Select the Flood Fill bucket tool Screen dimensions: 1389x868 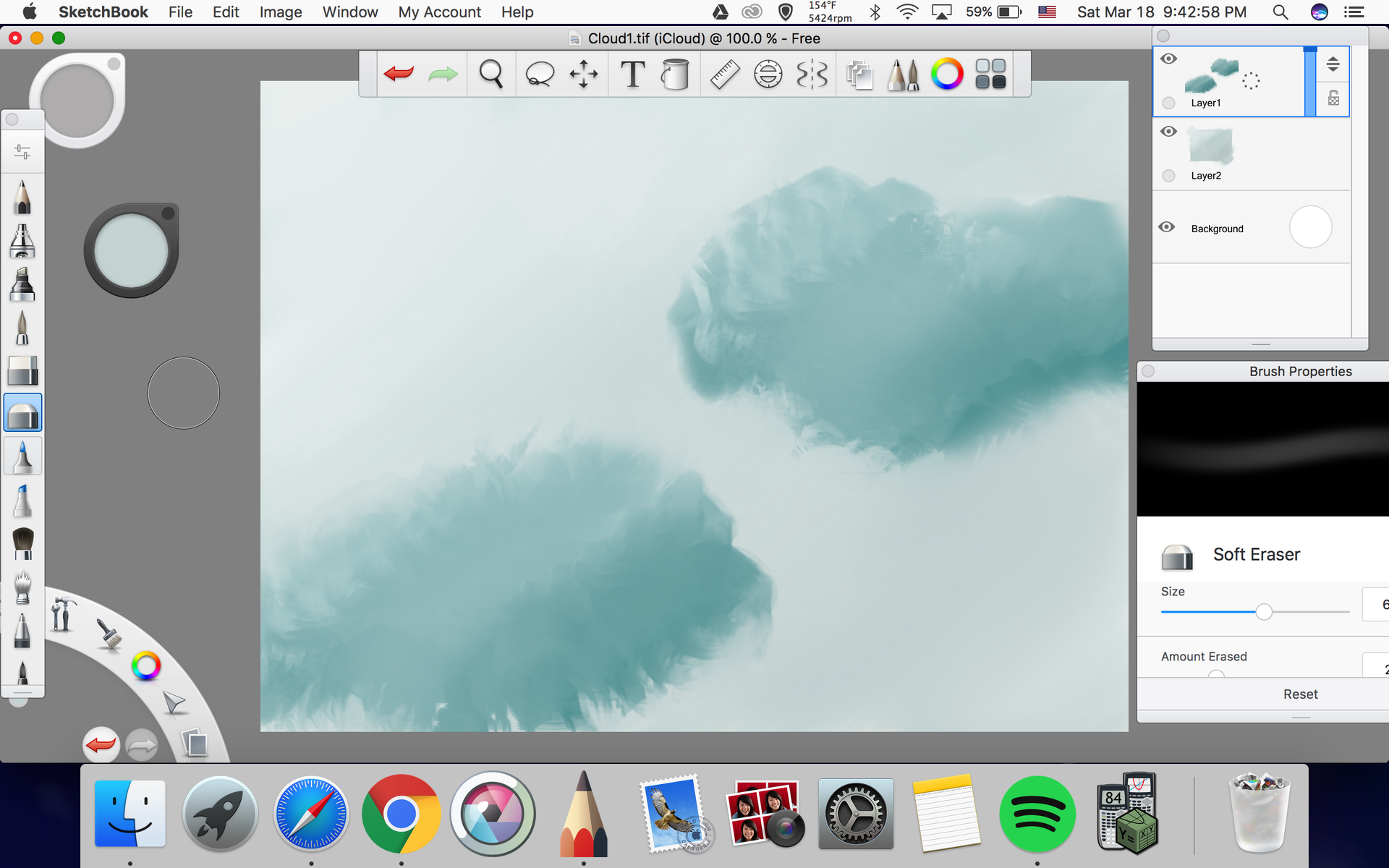point(676,74)
